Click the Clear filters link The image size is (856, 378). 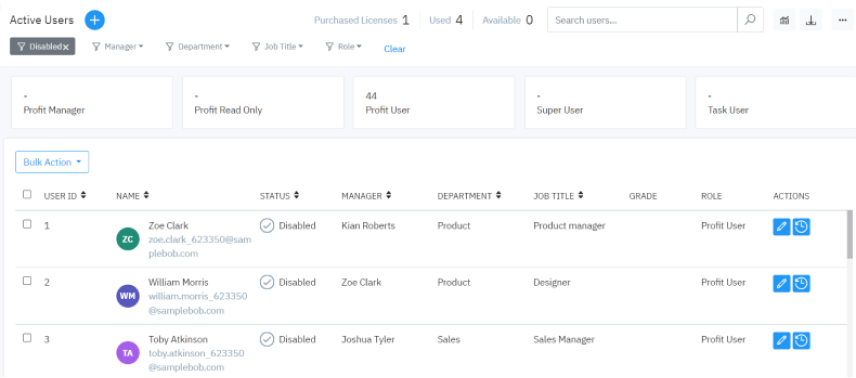[x=395, y=49]
